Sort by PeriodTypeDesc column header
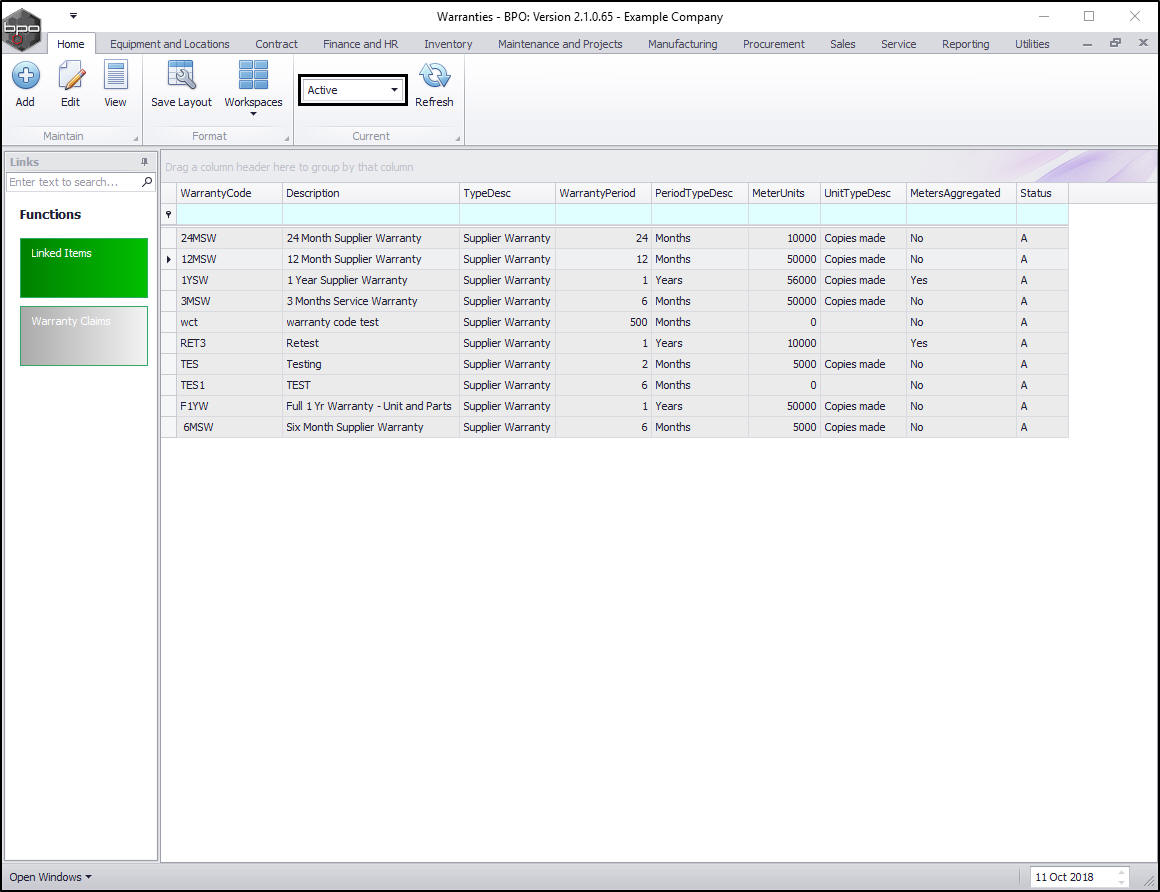The height and width of the screenshot is (892, 1160). [x=699, y=193]
